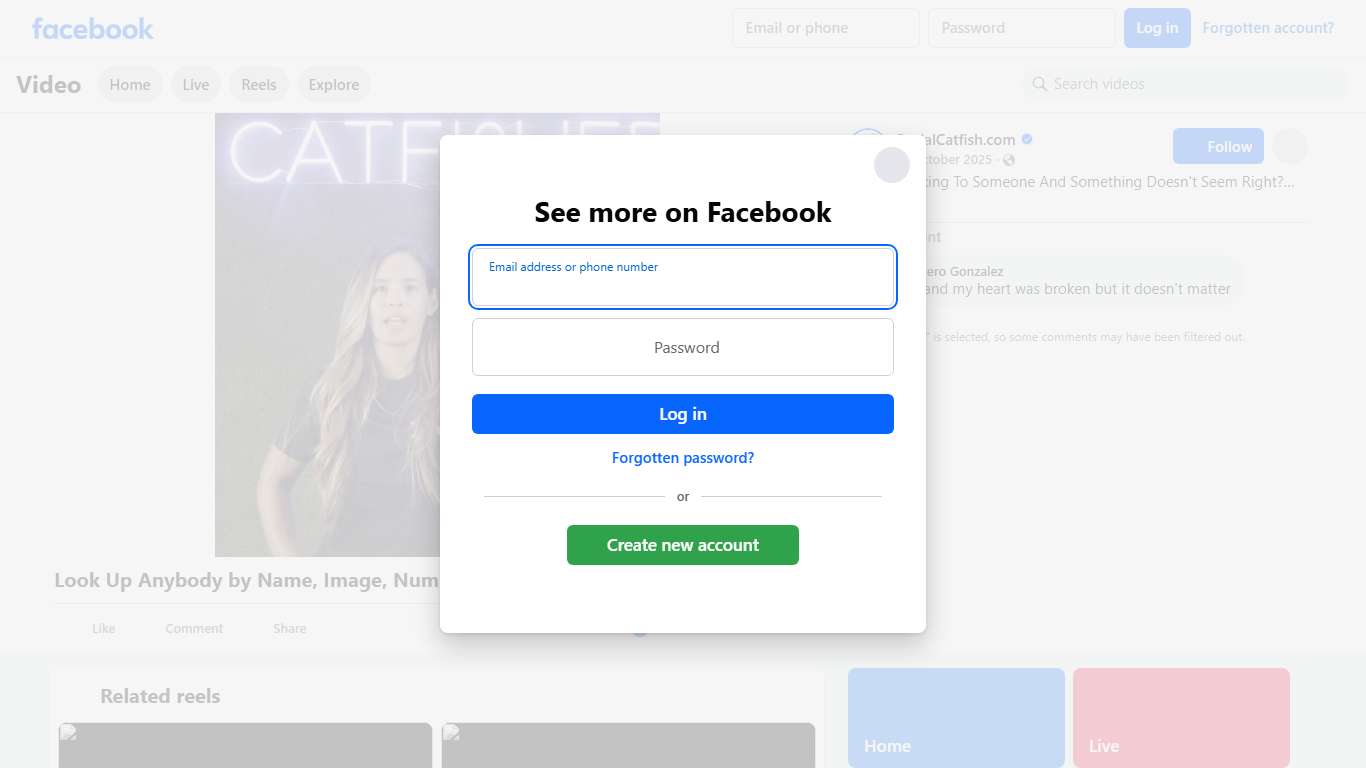Open the Forgotten account? link

(1268, 28)
